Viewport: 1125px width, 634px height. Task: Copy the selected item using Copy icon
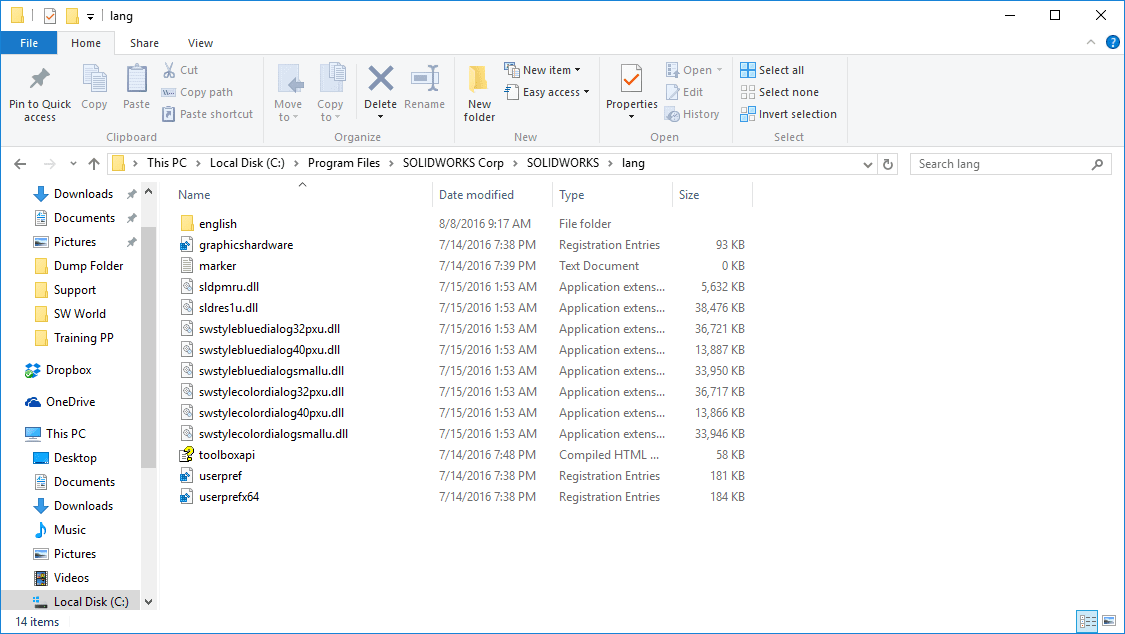point(94,90)
